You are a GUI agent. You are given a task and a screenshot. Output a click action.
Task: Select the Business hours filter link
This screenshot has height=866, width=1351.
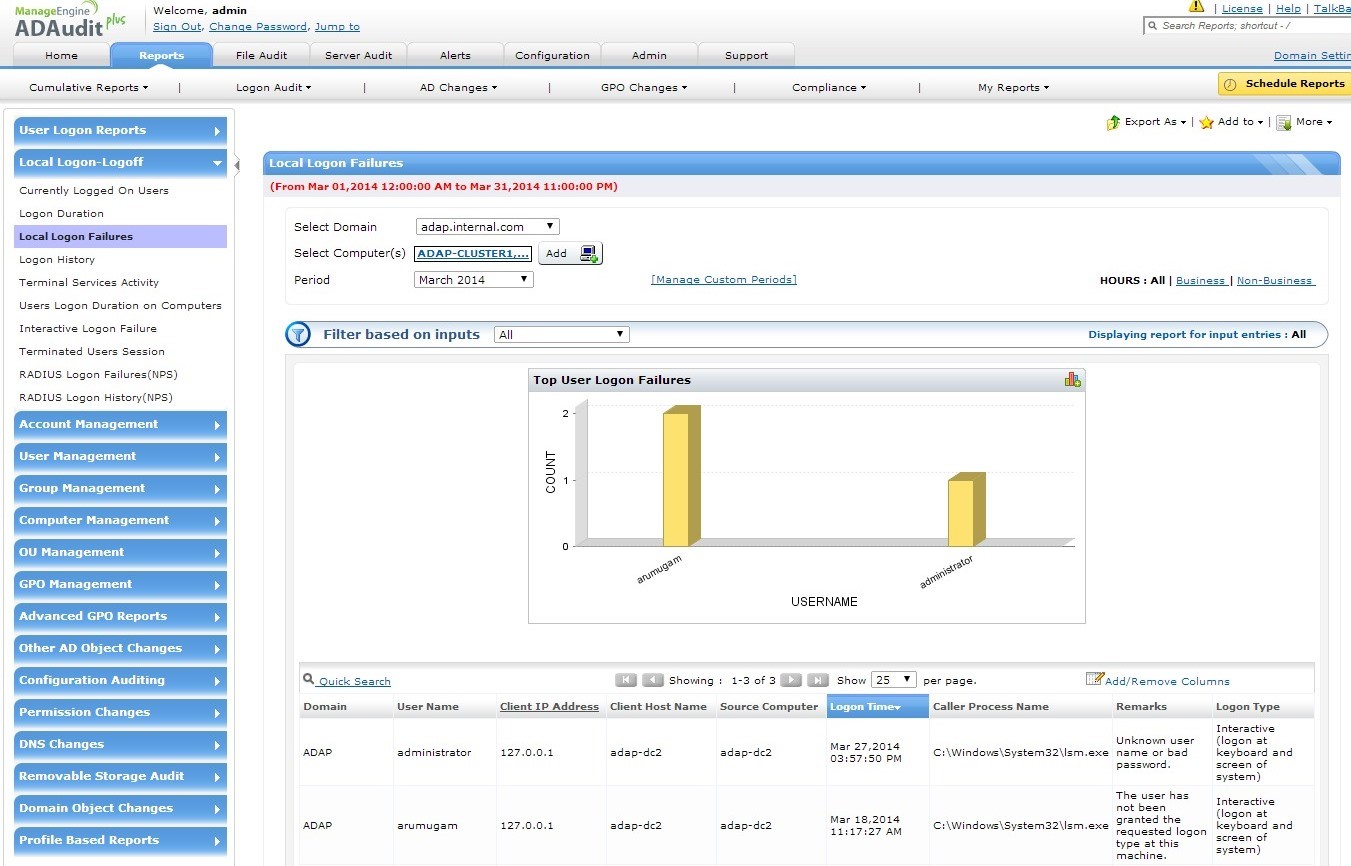click(1200, 281)
